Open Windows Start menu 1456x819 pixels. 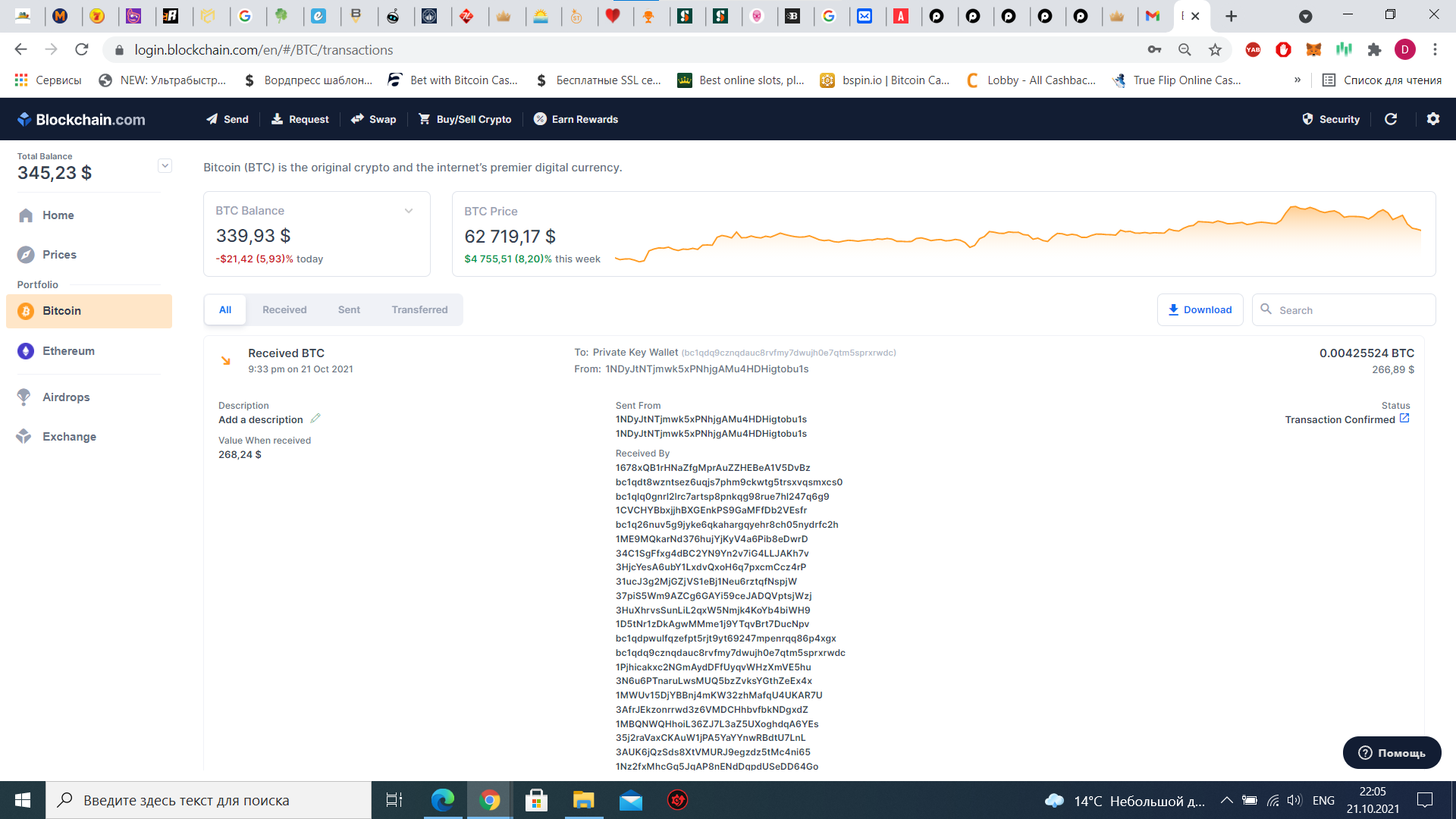(23, 800)
